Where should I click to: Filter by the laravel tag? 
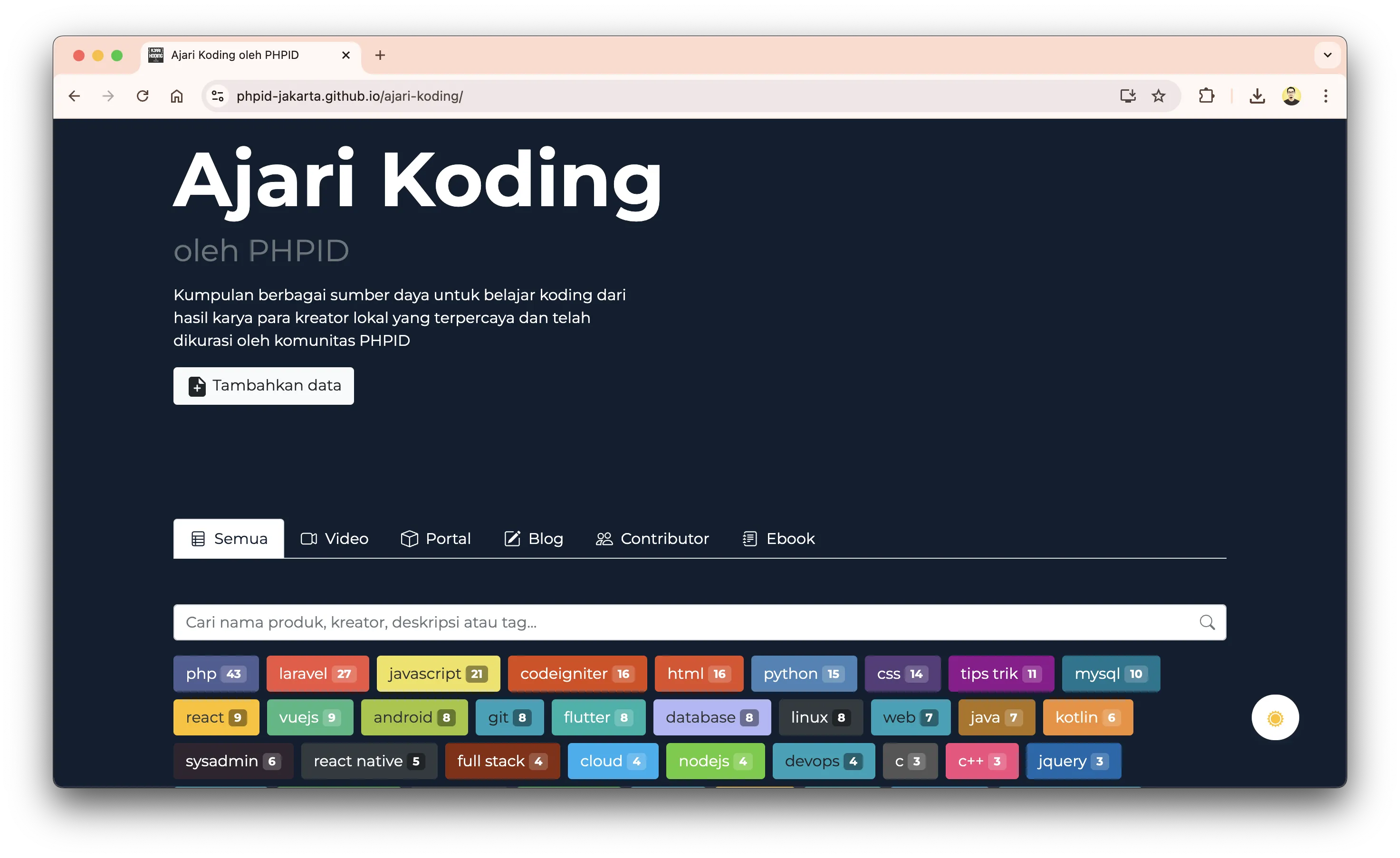tap(317, 674)
